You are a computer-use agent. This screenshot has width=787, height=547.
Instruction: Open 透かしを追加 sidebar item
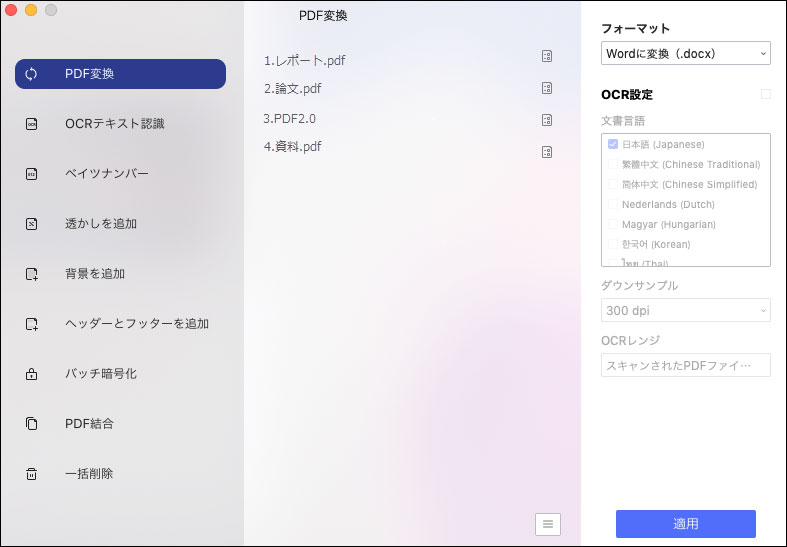point(100,224)
